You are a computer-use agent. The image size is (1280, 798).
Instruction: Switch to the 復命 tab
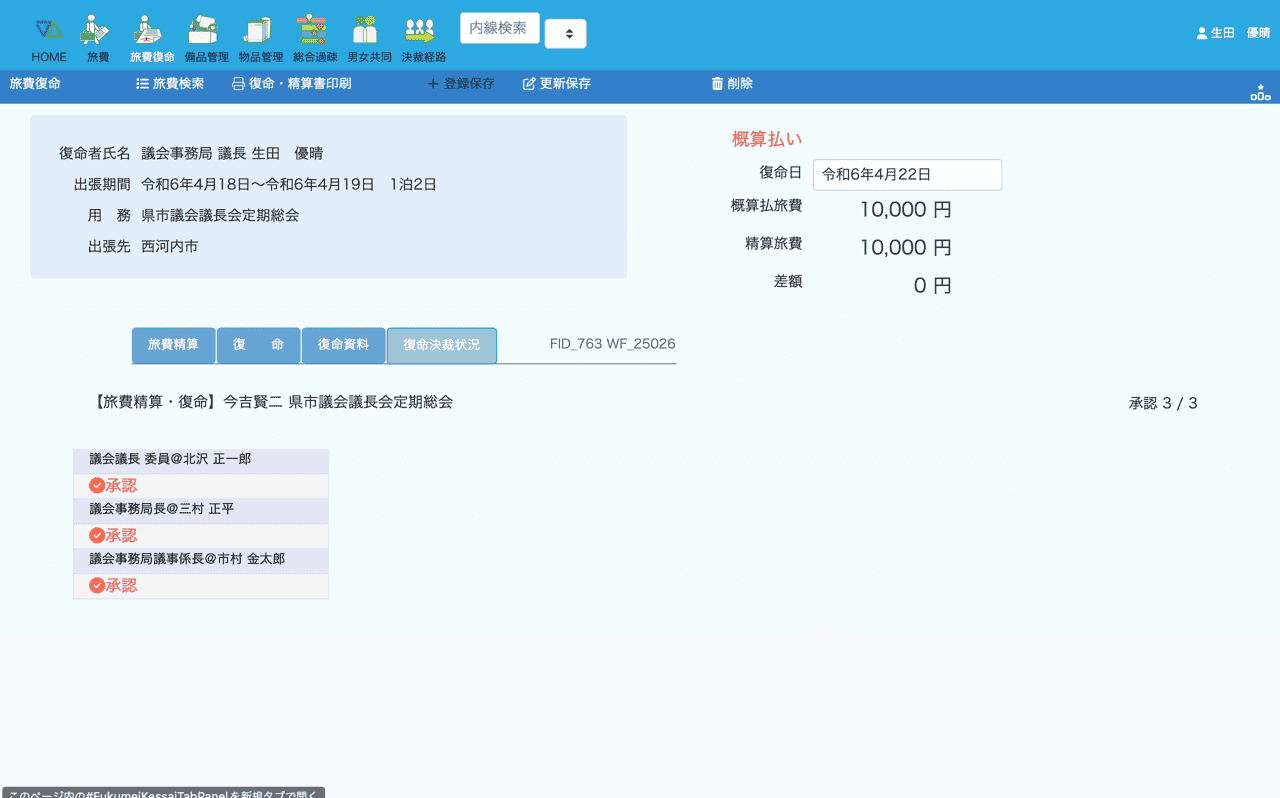pyautogui.click(x=258, y=345)
